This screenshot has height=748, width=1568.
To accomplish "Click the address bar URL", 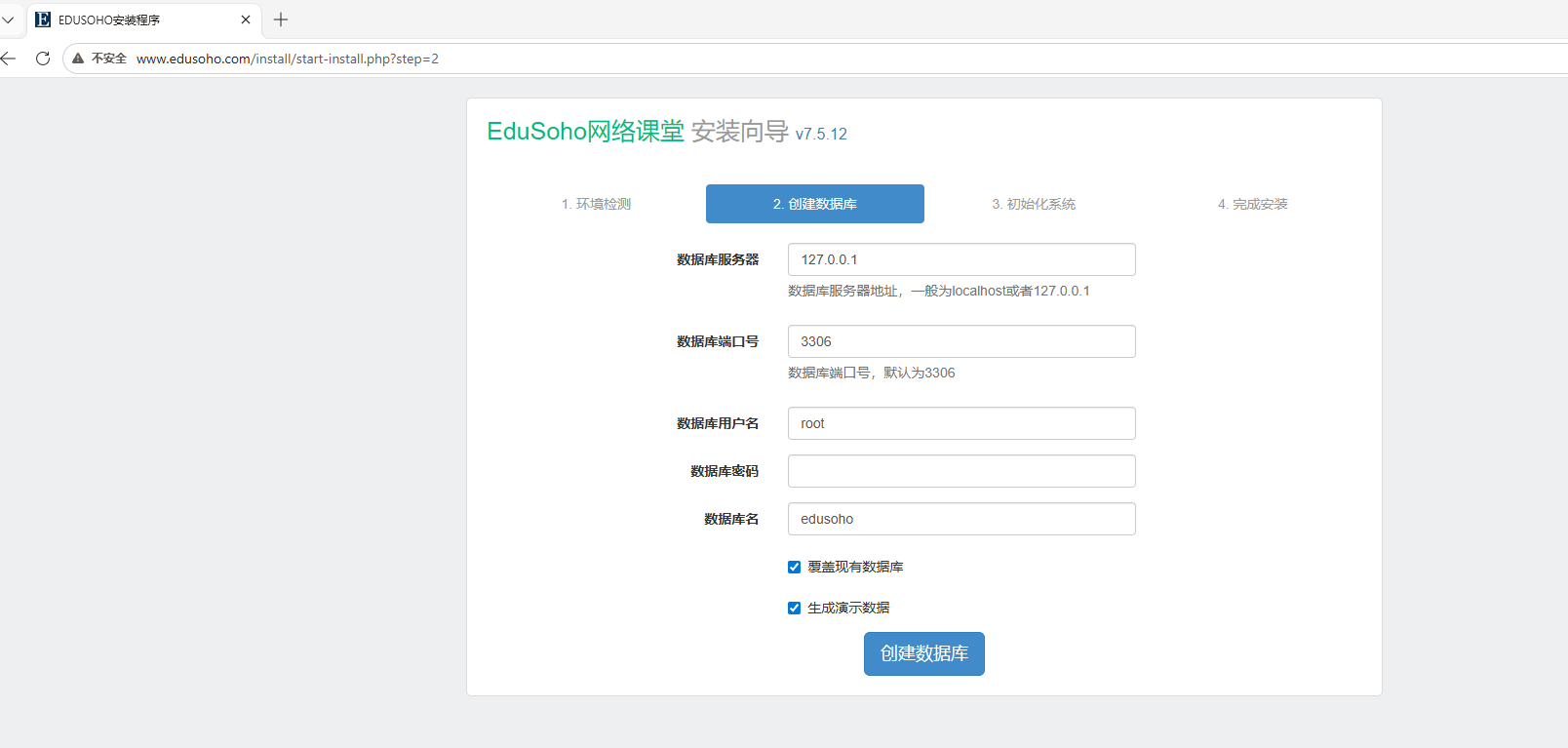I will coord(288,59).
